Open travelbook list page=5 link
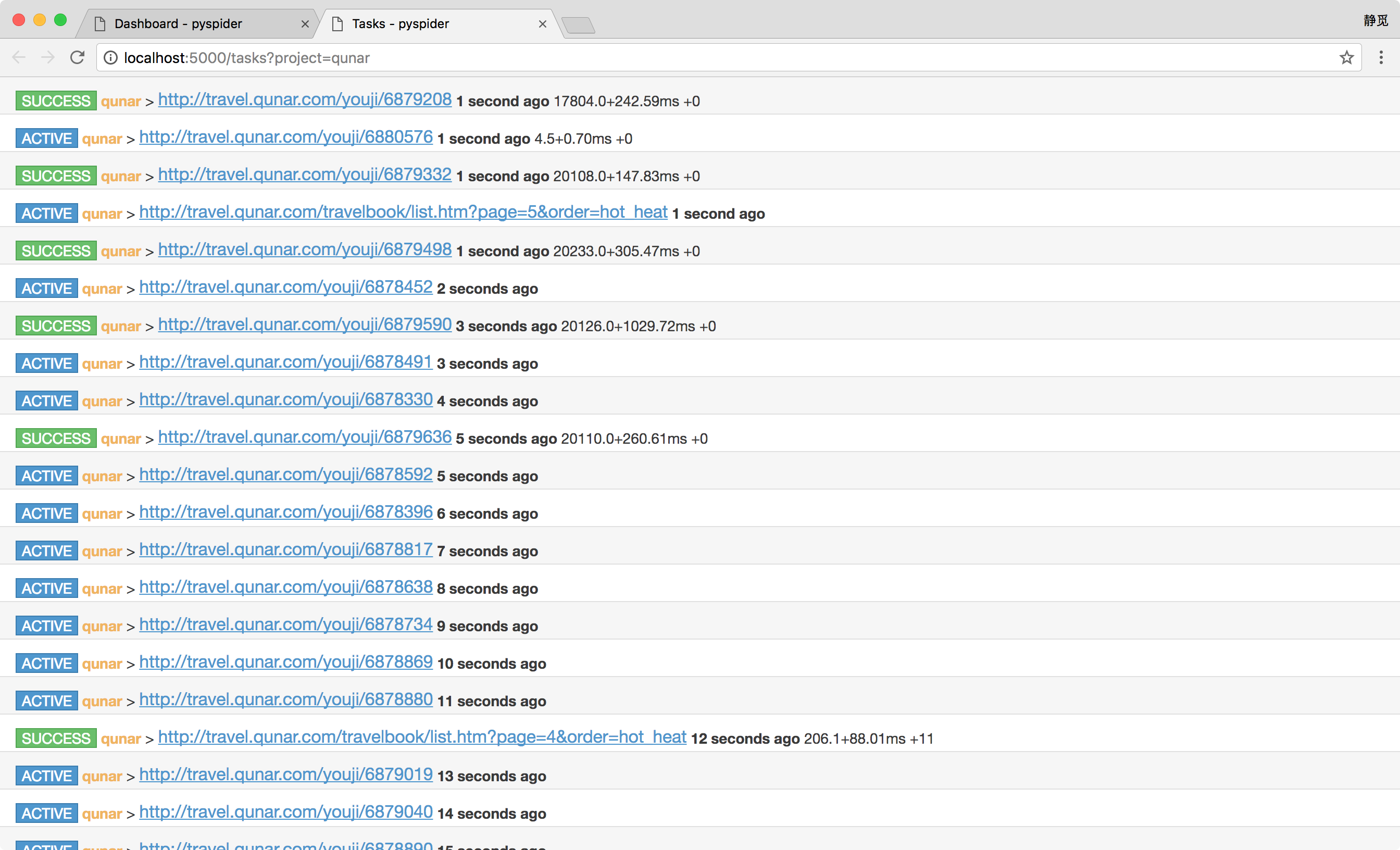1400x850 pixels. click(403, 212)
